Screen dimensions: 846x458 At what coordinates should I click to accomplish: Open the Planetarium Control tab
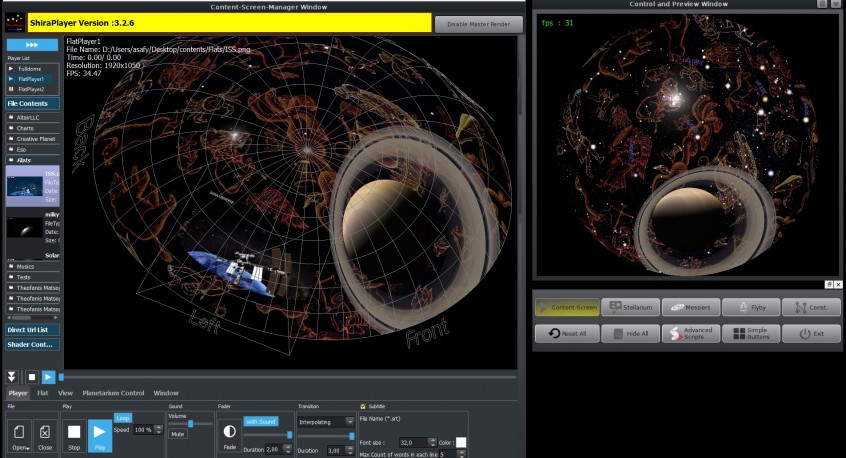(113, 393)
